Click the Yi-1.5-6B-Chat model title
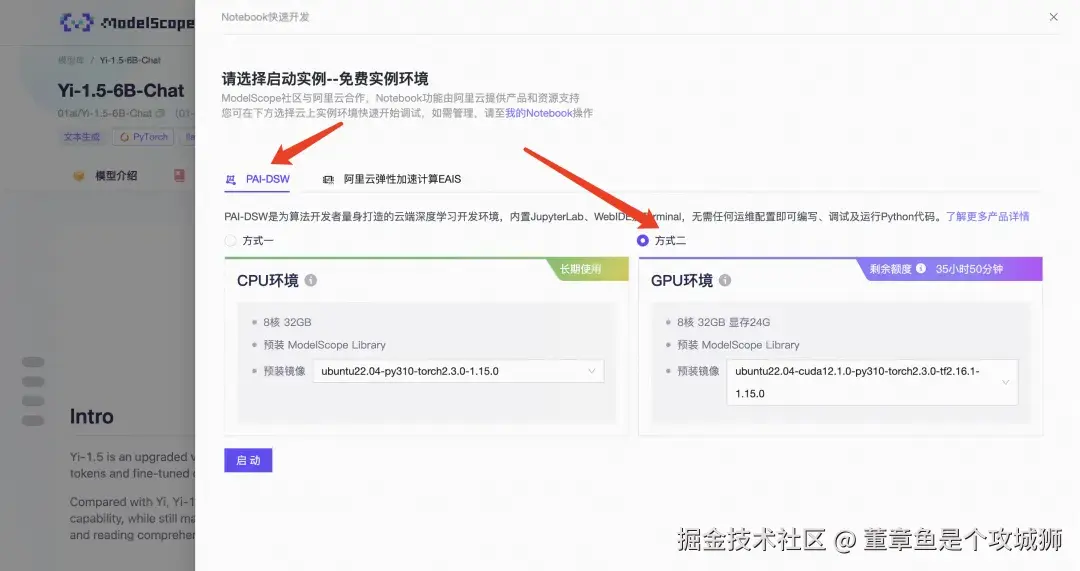The image size is (1080, 571). pyautogui.click(x=121, y=91)
